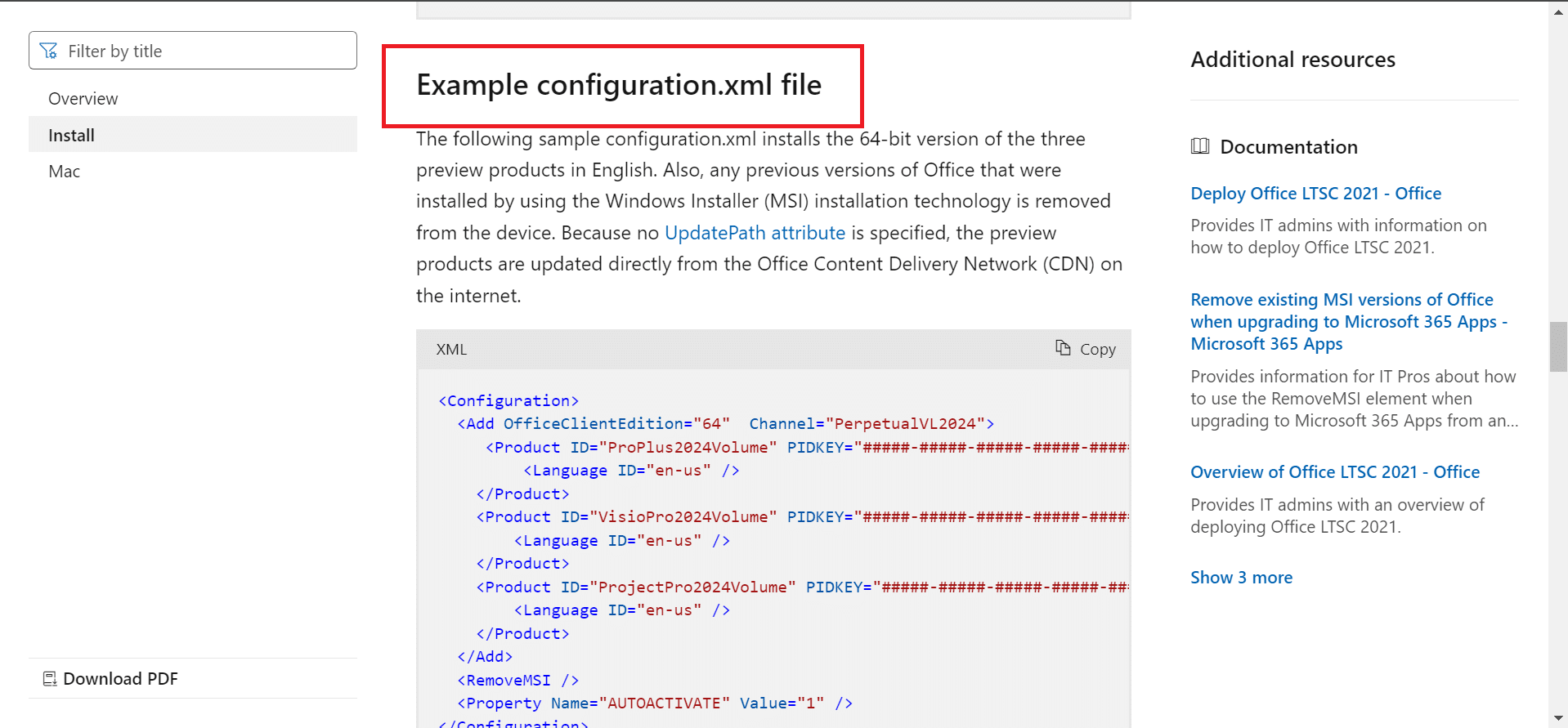Follow the UpdatePath attribute link
This screenshot has width=1568, height=728.
click(x=754, y=233)
